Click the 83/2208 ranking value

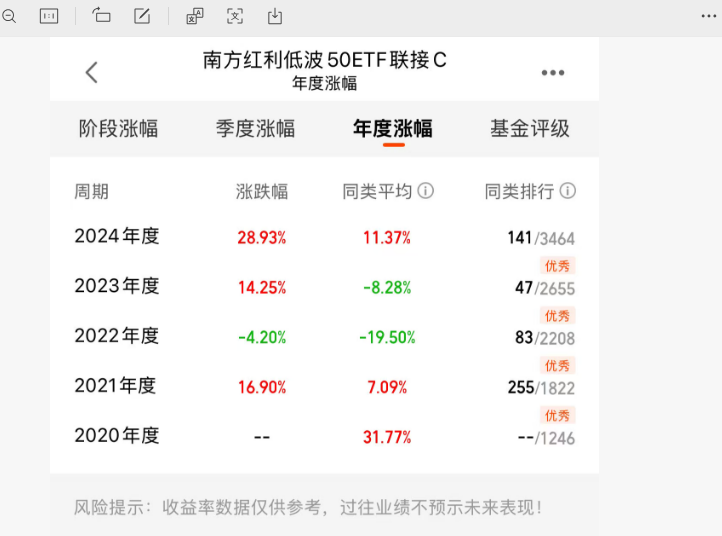click(x=545, y=338)
